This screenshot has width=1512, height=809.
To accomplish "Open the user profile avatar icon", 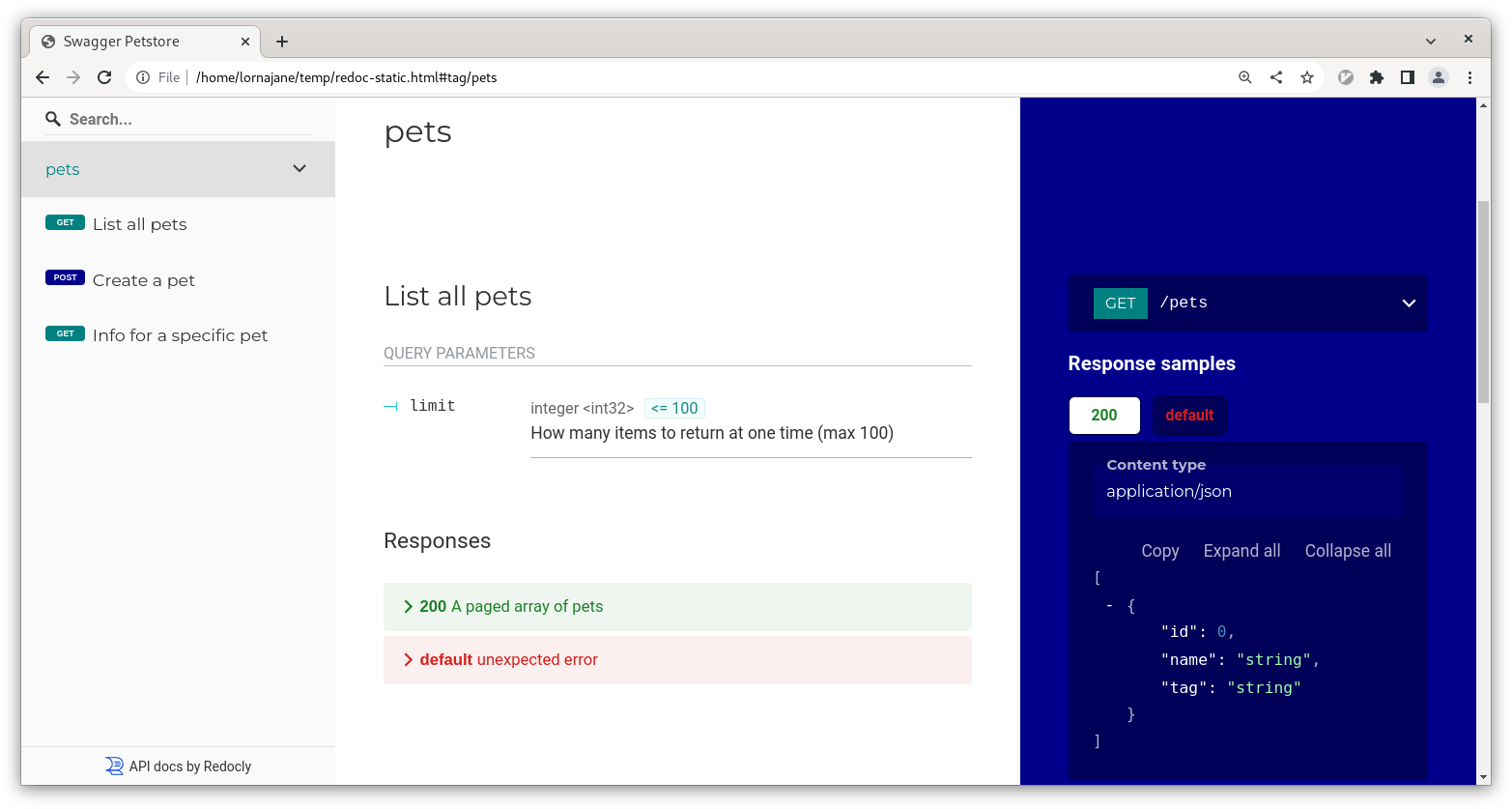I will [x=1439, y=77].
